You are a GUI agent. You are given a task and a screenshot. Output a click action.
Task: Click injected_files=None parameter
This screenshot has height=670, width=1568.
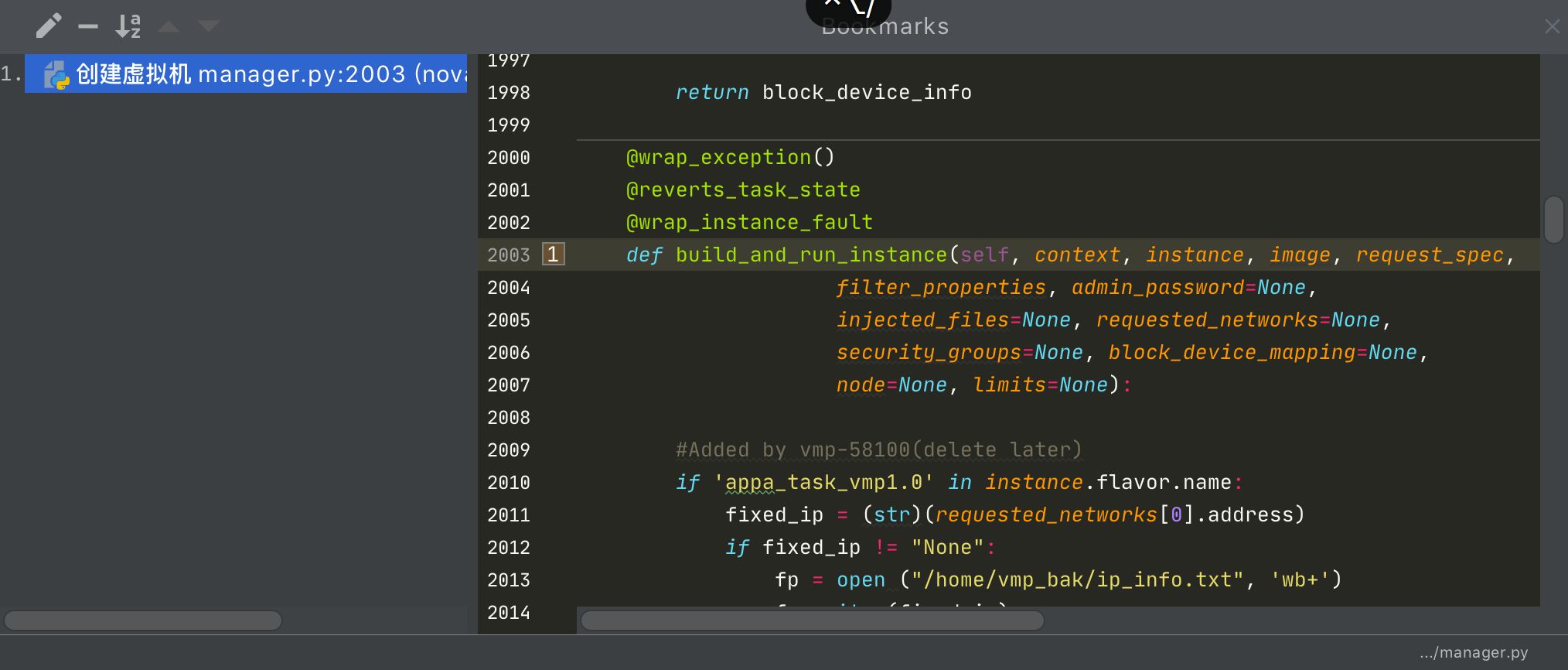point(953,320)
